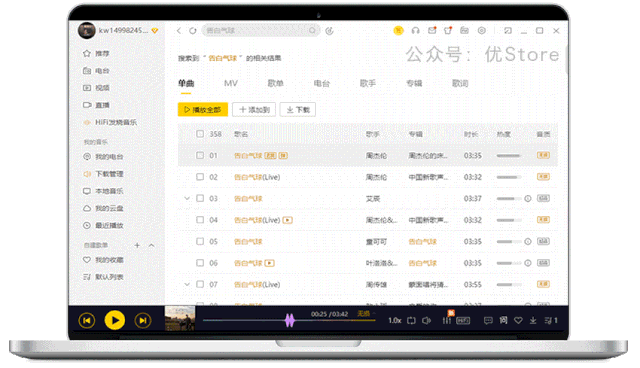The image size is (640, 368).
Task: Switch to the 电台 results tab
Action: 322,83
